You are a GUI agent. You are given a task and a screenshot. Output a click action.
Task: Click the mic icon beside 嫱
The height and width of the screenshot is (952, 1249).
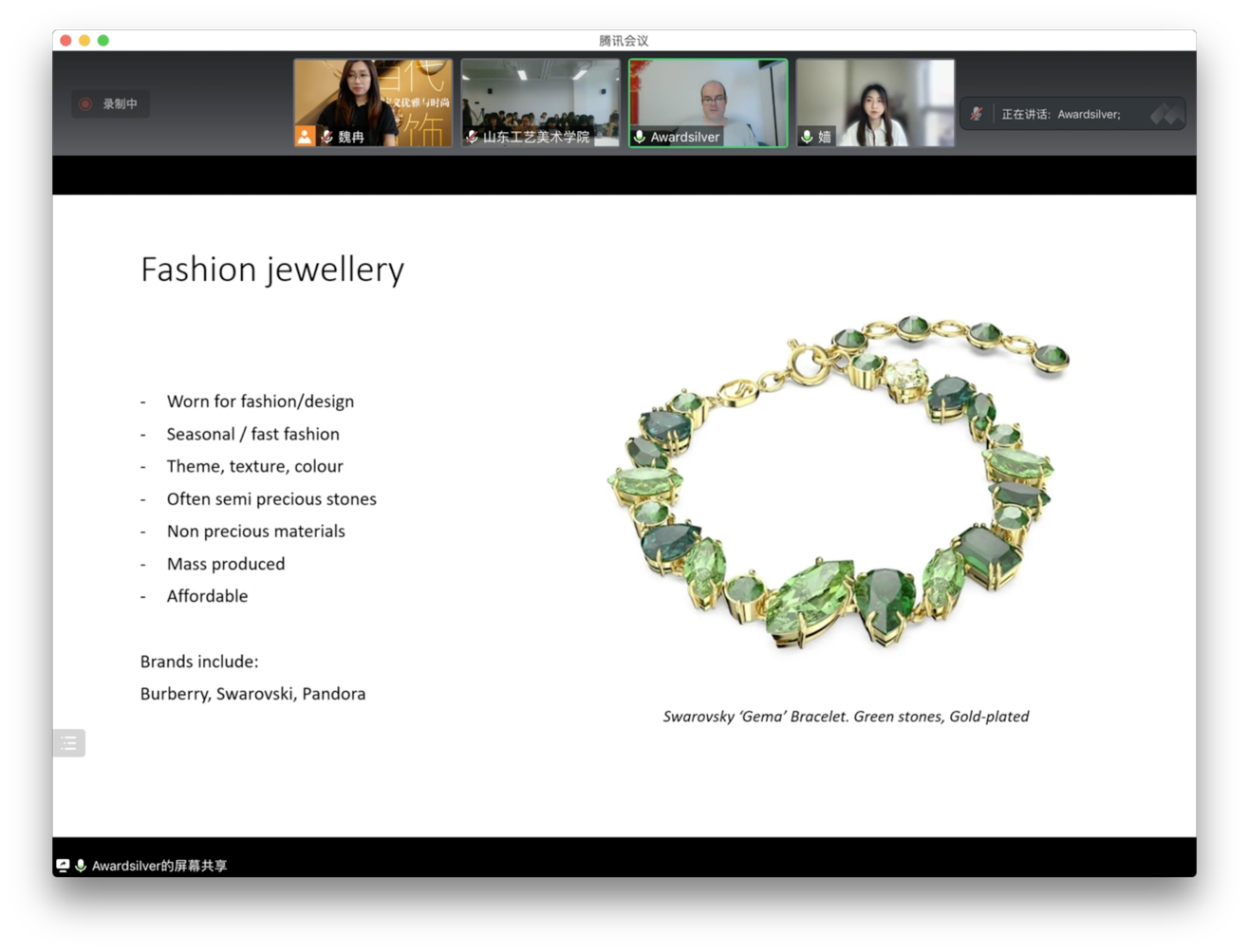(x=807, y=137)
